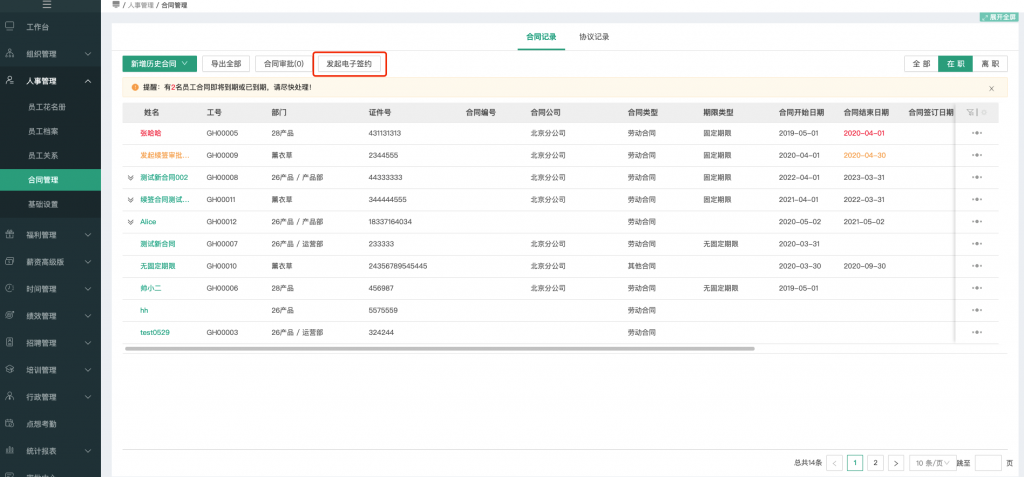This screenshot has width=1024, height=477.
Task: Click the 人事管理 person icon
Action: pyautogui.click(x=10, y=80)
